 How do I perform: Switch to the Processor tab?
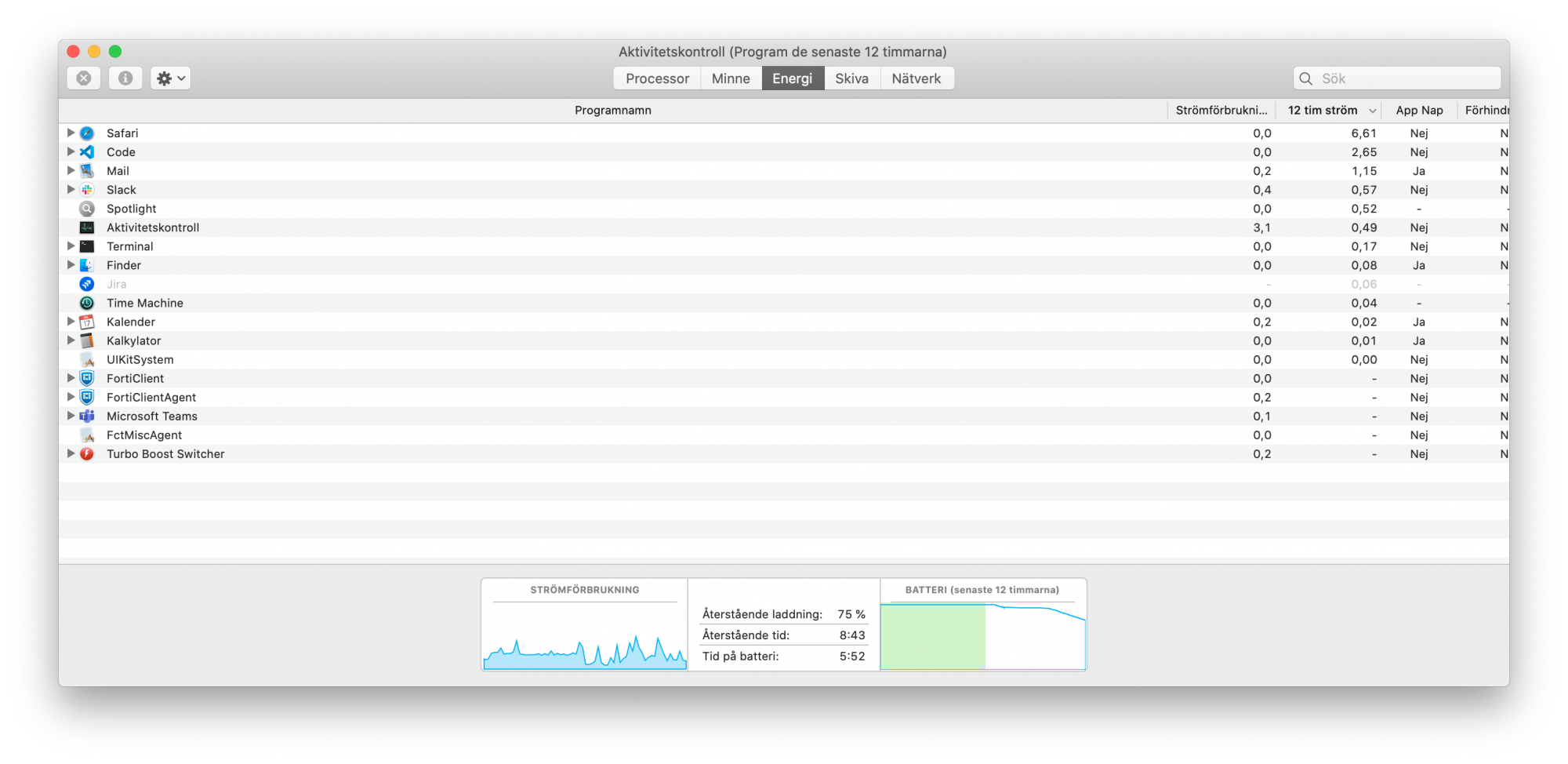(x=657, y=78)
